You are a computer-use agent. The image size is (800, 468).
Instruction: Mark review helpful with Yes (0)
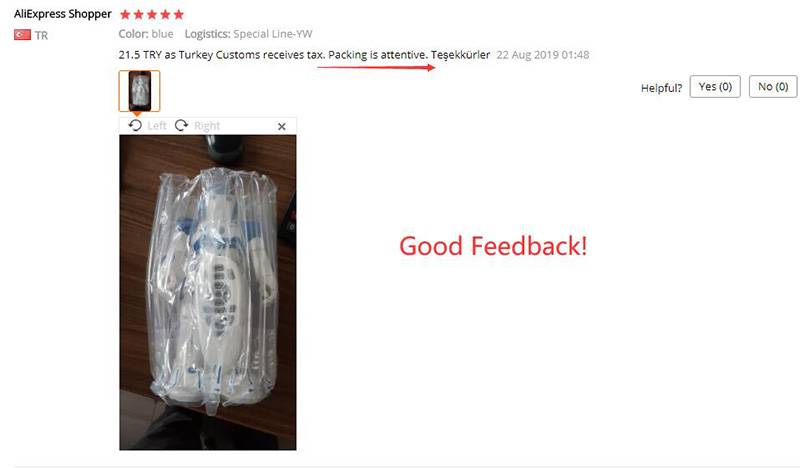[x=715, y=86]
